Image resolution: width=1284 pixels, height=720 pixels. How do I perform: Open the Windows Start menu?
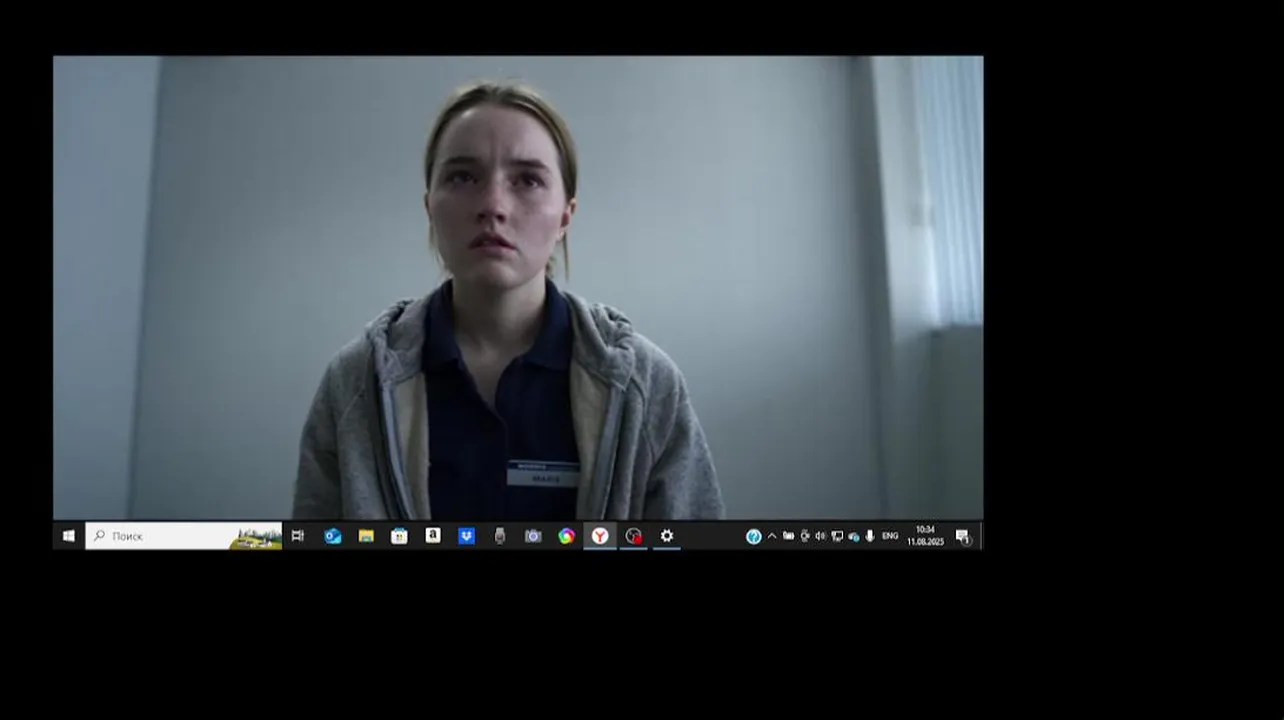click(68, 536)
